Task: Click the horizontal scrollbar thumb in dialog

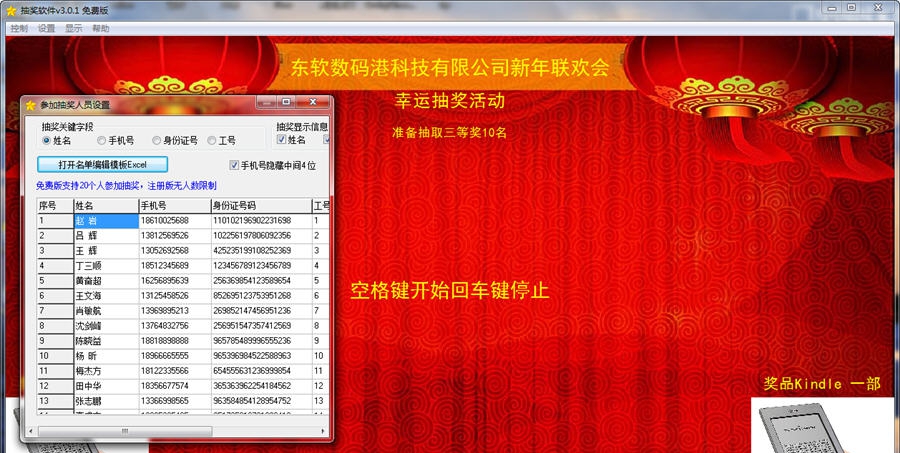Action: click(x=125, y=431)
